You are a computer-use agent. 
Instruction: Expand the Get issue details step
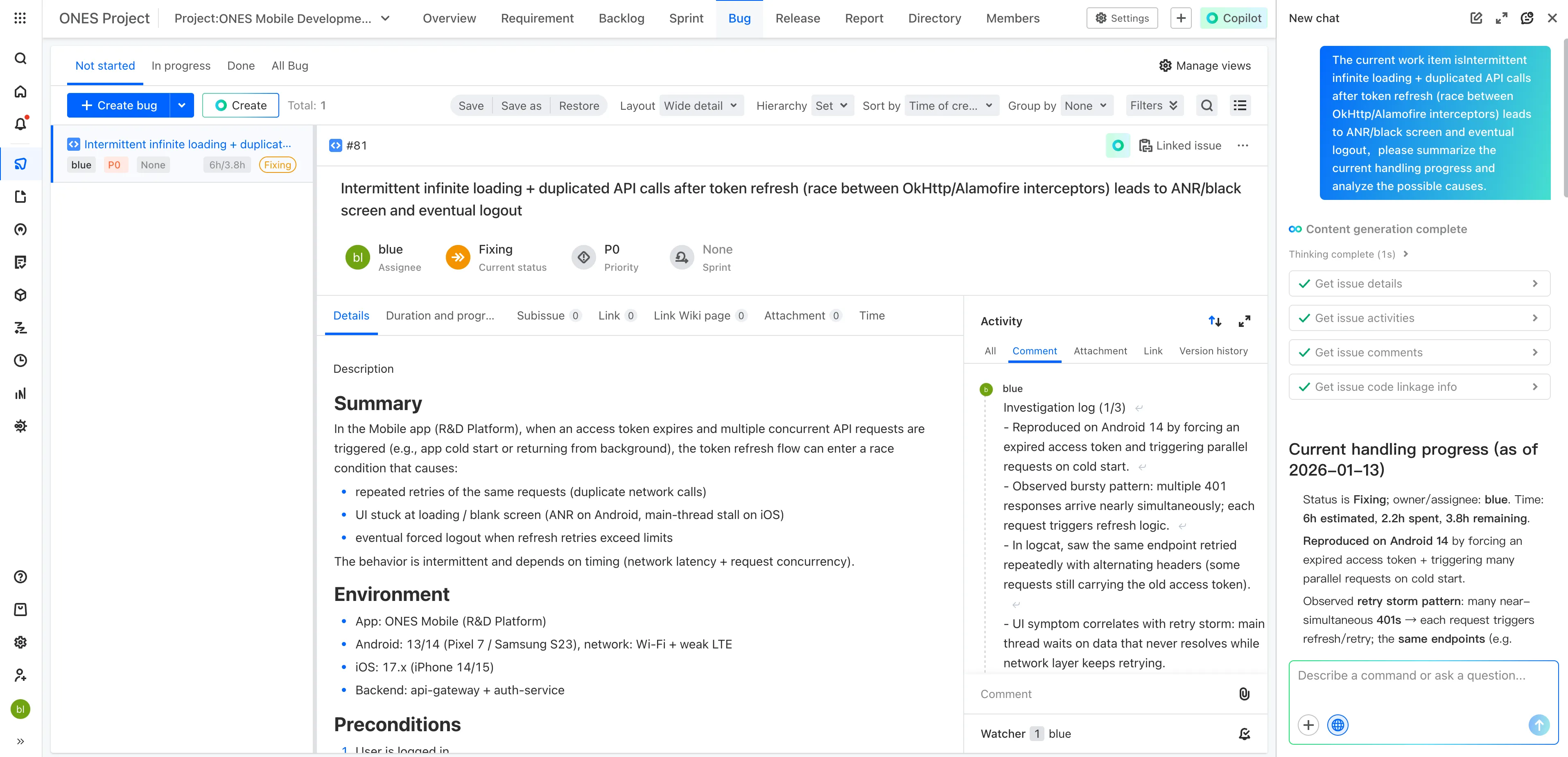click(1419, 284)
